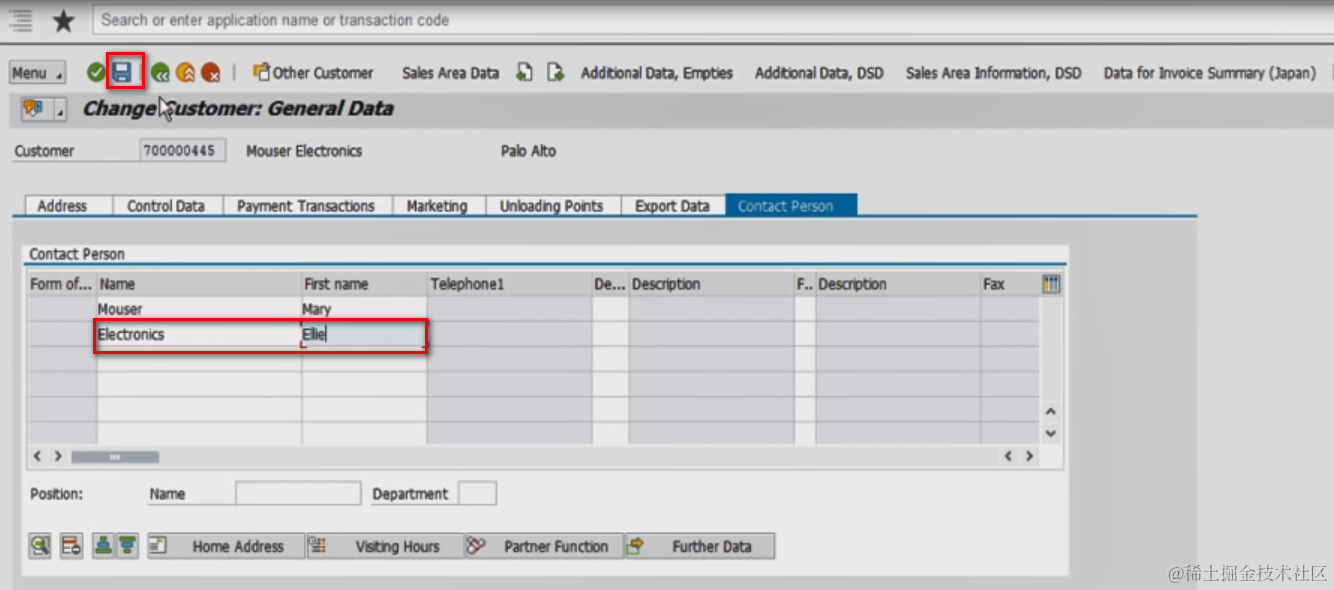Click the services for object icon

[32, 109]
